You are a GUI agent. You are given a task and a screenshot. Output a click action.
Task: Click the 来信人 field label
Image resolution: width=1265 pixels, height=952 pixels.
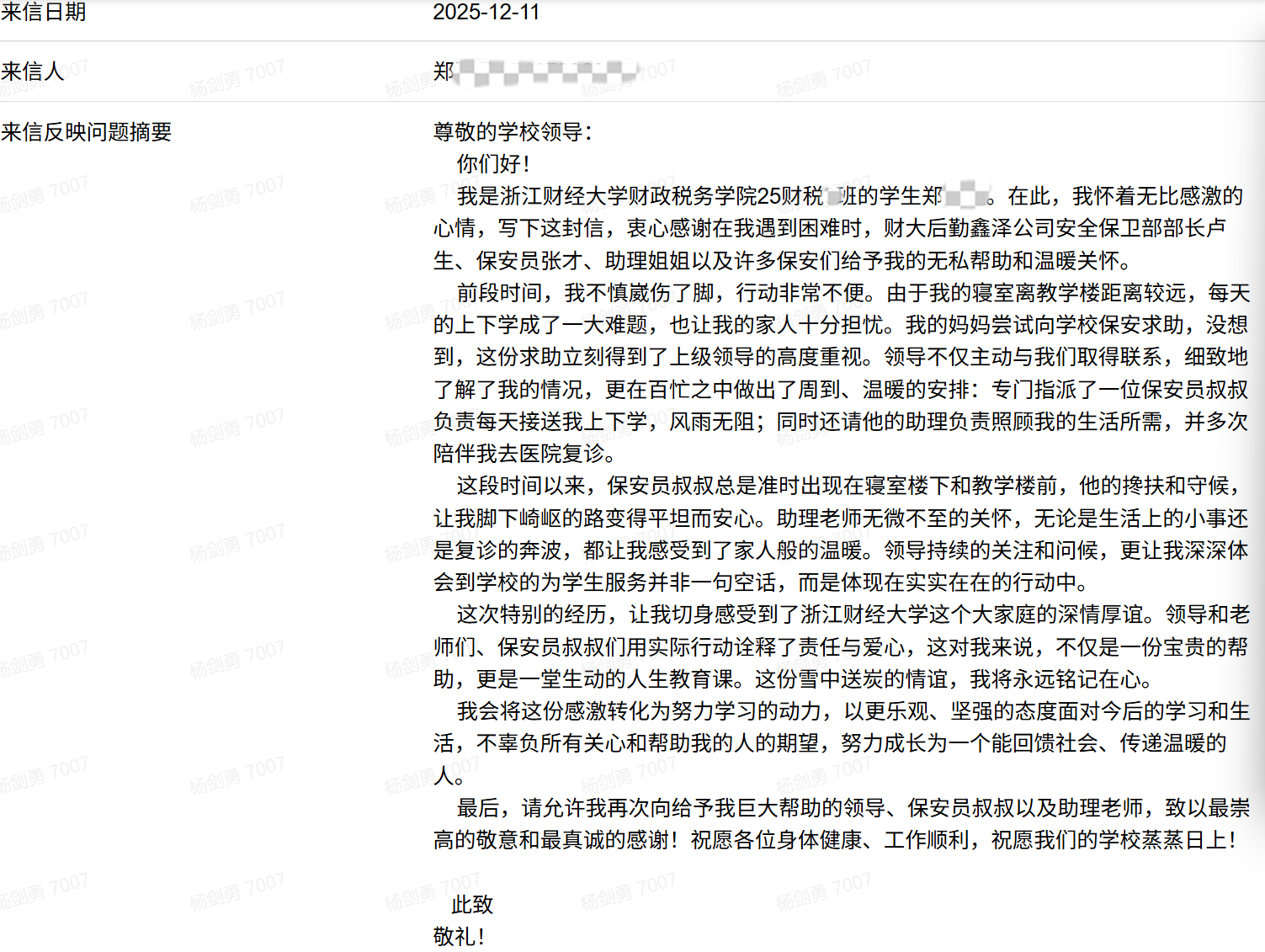point(32,72)
